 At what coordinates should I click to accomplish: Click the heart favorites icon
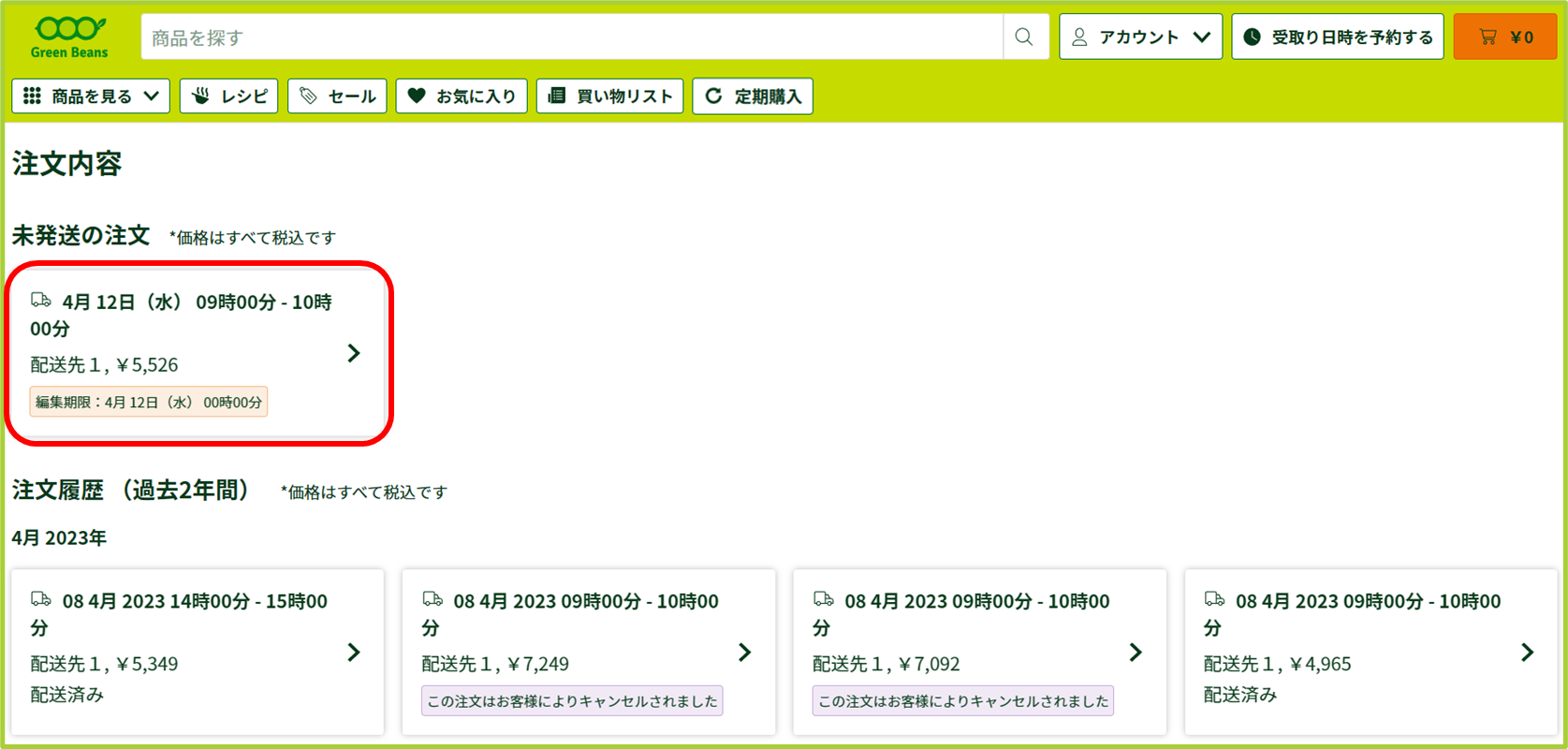point(417,95)
